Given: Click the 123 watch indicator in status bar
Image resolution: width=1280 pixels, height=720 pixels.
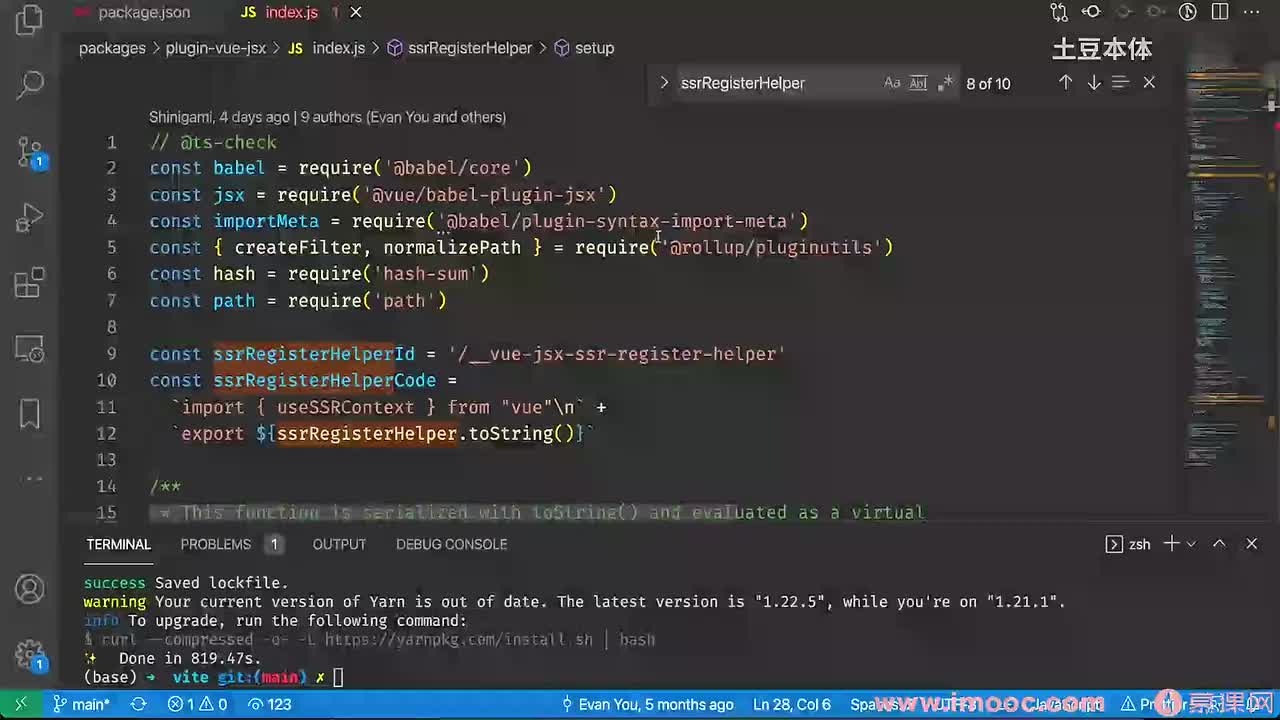Looking at the screenshot, I should click(269, 705).
